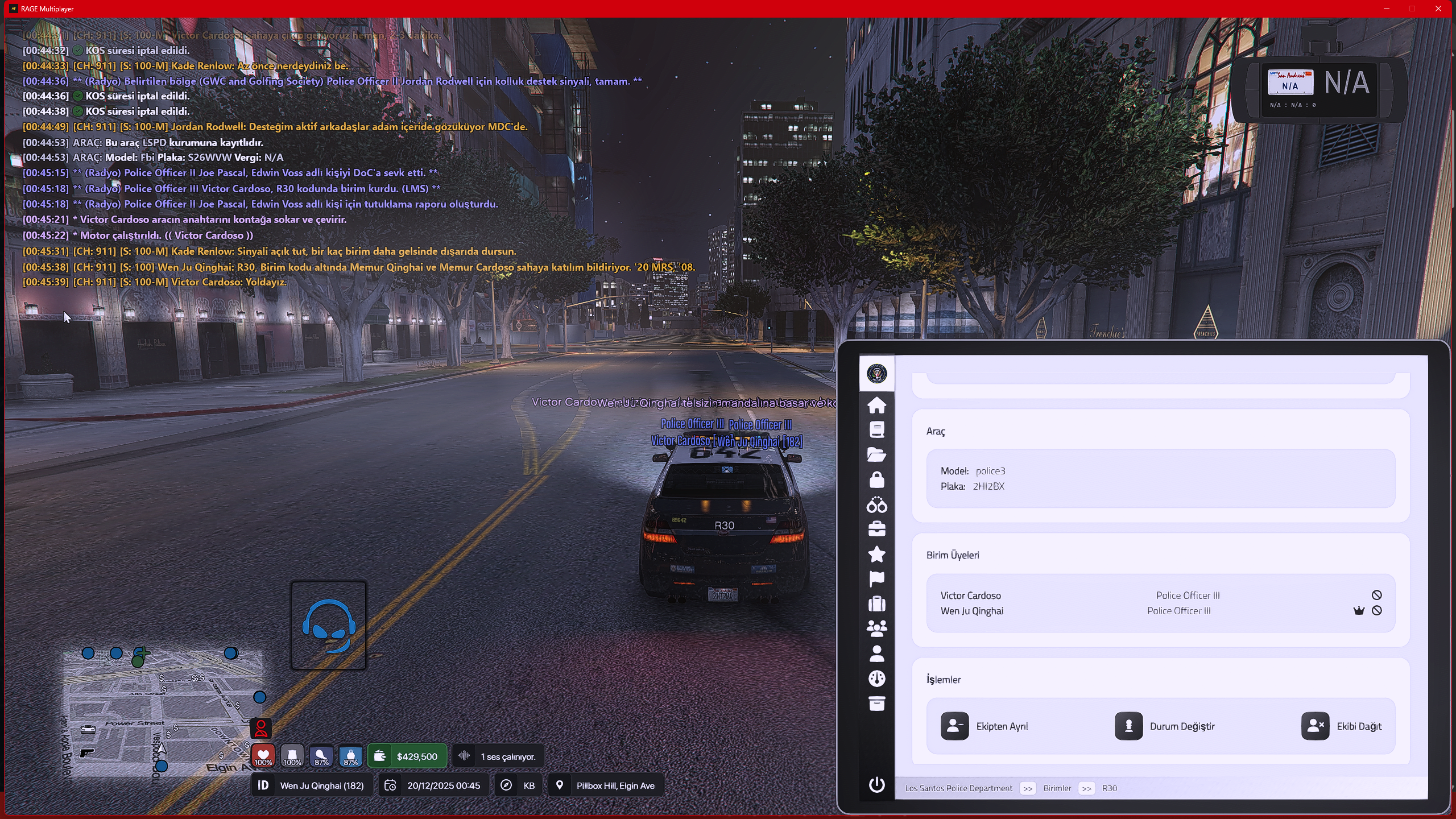The image size is (1456, 819).
Task: Click the Durum Değiştir button
Action: coord(1165,726)
